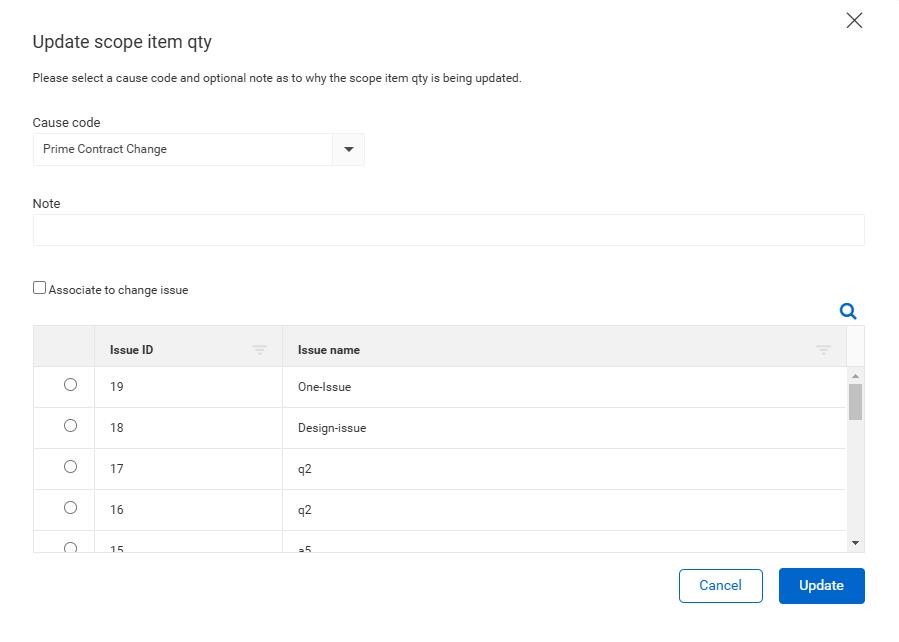Image resolution: width=899 pixels, height=642 pixels.
Task: Select radio button for Design-issue row
Action: [x=70, y=426]
